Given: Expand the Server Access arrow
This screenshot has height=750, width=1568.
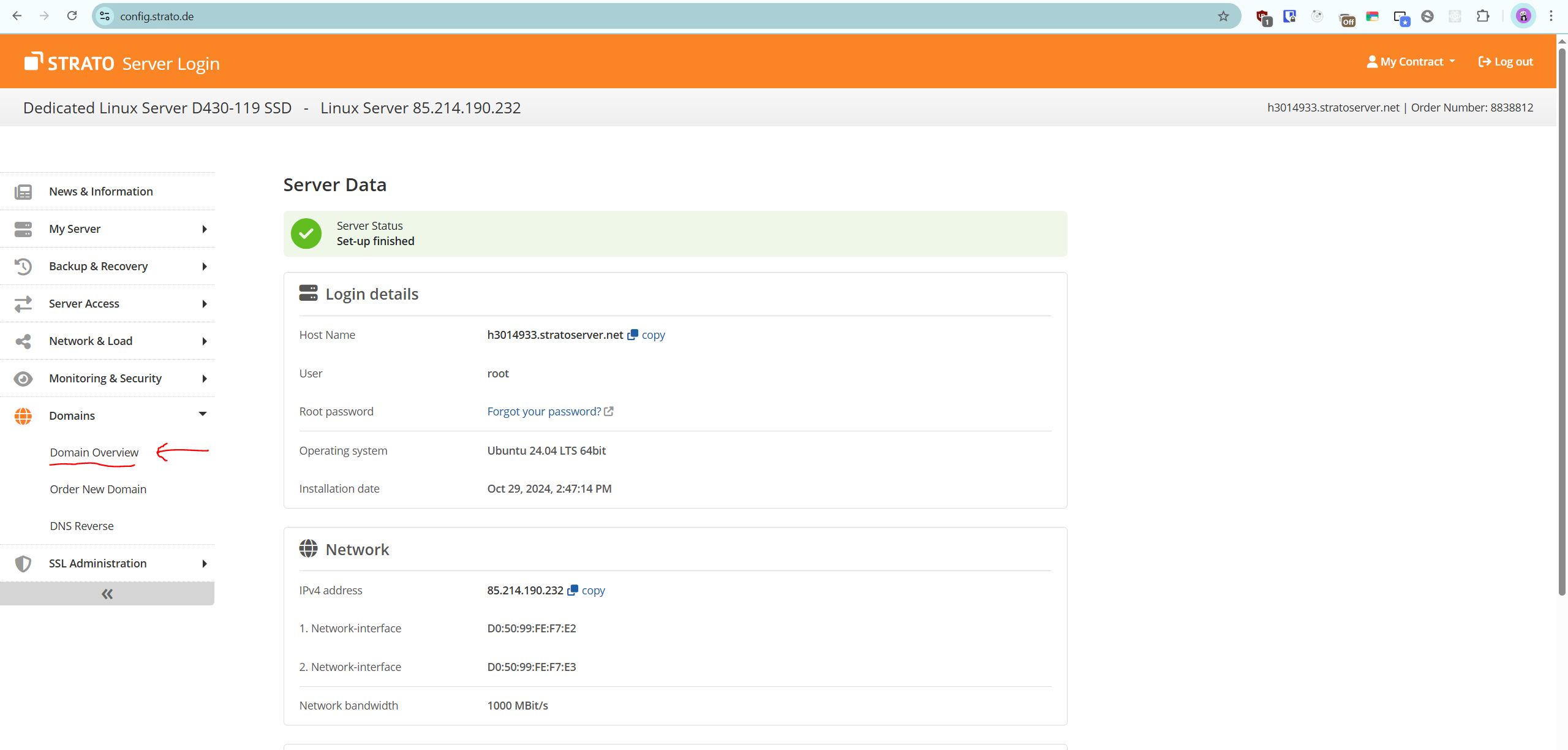Looking at the screenshot, I should (x=205, y=304).
